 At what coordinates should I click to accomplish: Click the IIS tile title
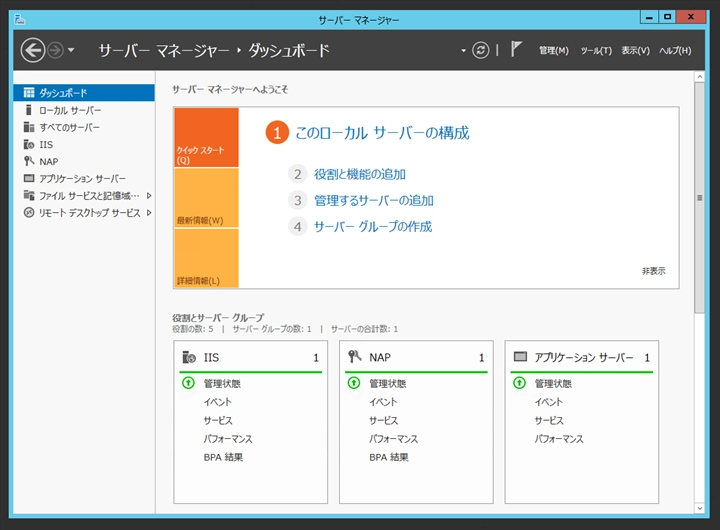tap(211, 357)
